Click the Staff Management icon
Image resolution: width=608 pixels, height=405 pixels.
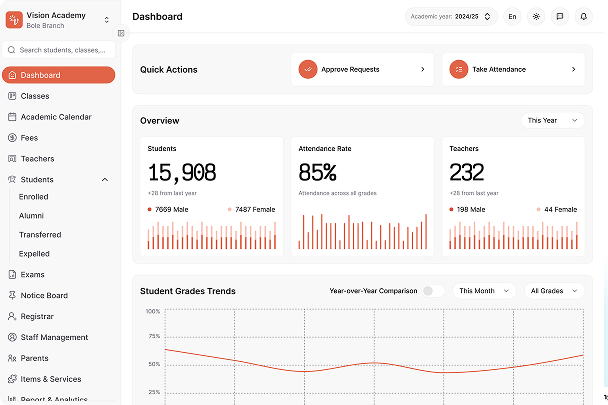click(12, 337)
